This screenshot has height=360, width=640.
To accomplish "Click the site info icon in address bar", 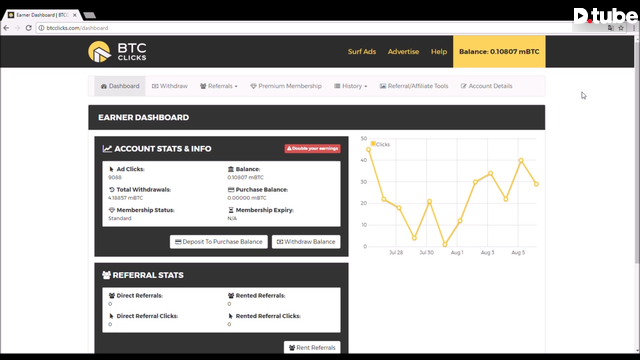I will point(41,28).
